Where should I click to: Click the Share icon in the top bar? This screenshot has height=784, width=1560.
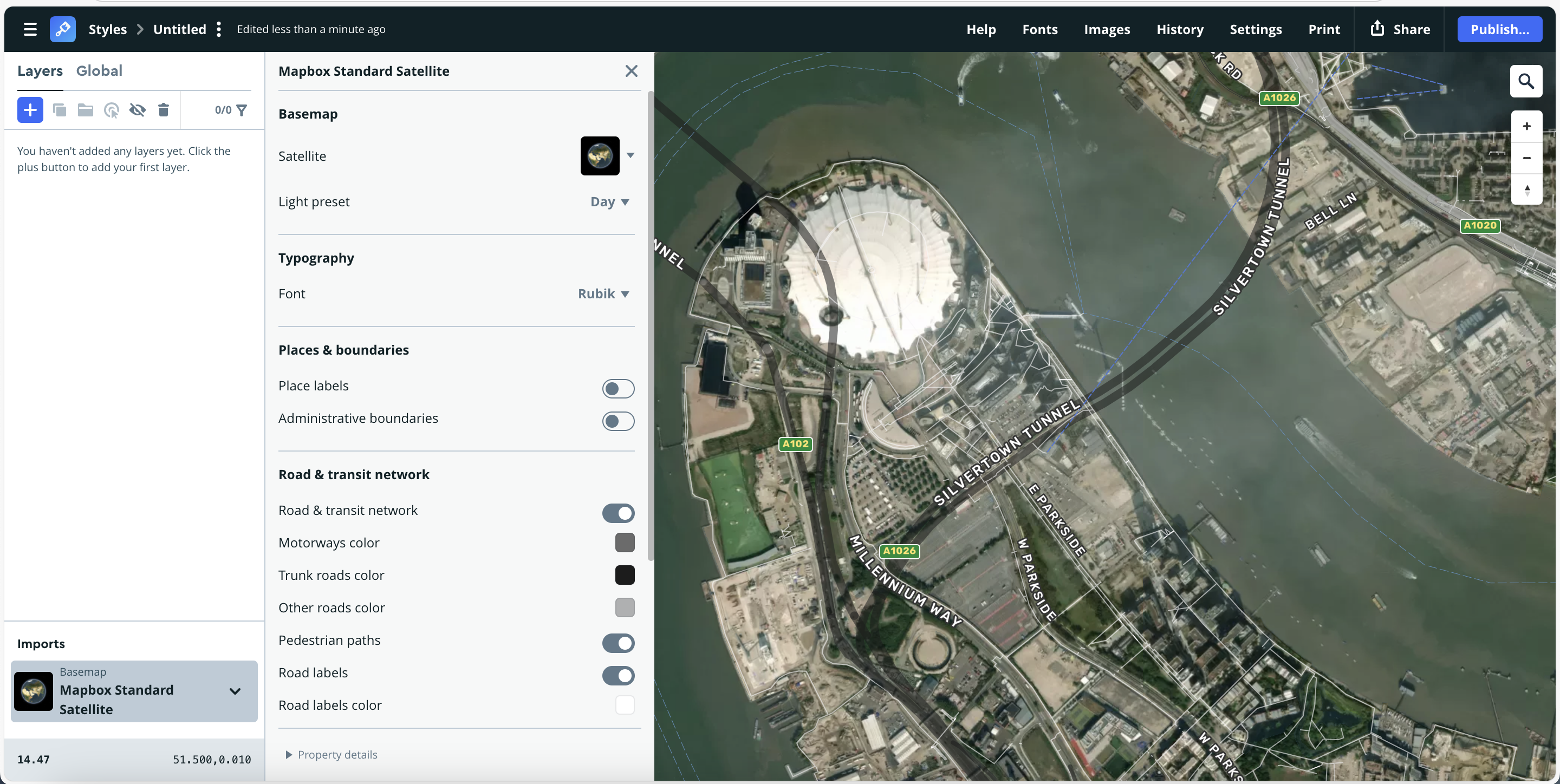click(1377, 29)
